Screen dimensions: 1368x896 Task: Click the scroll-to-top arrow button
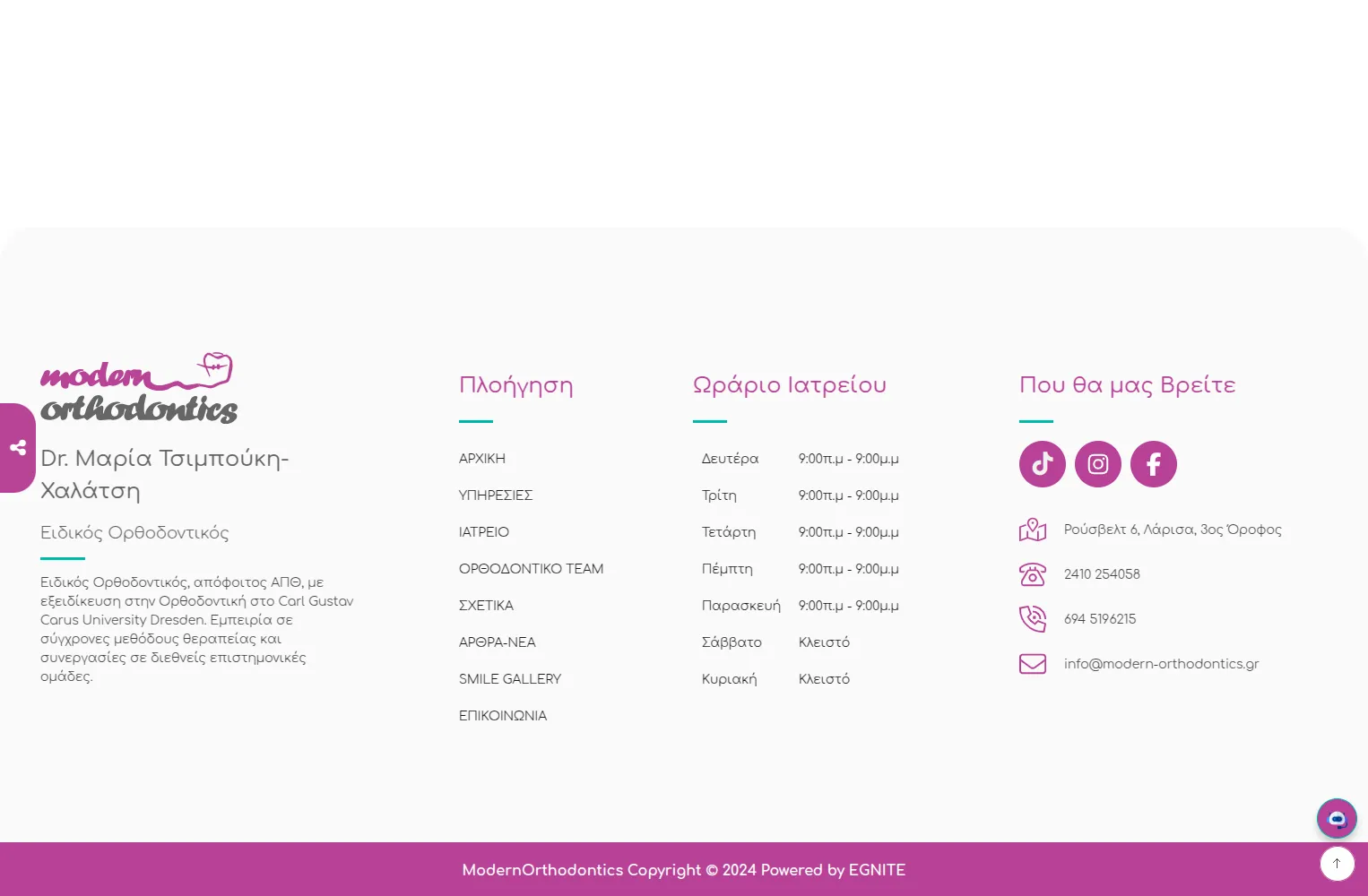(1336, 864)
